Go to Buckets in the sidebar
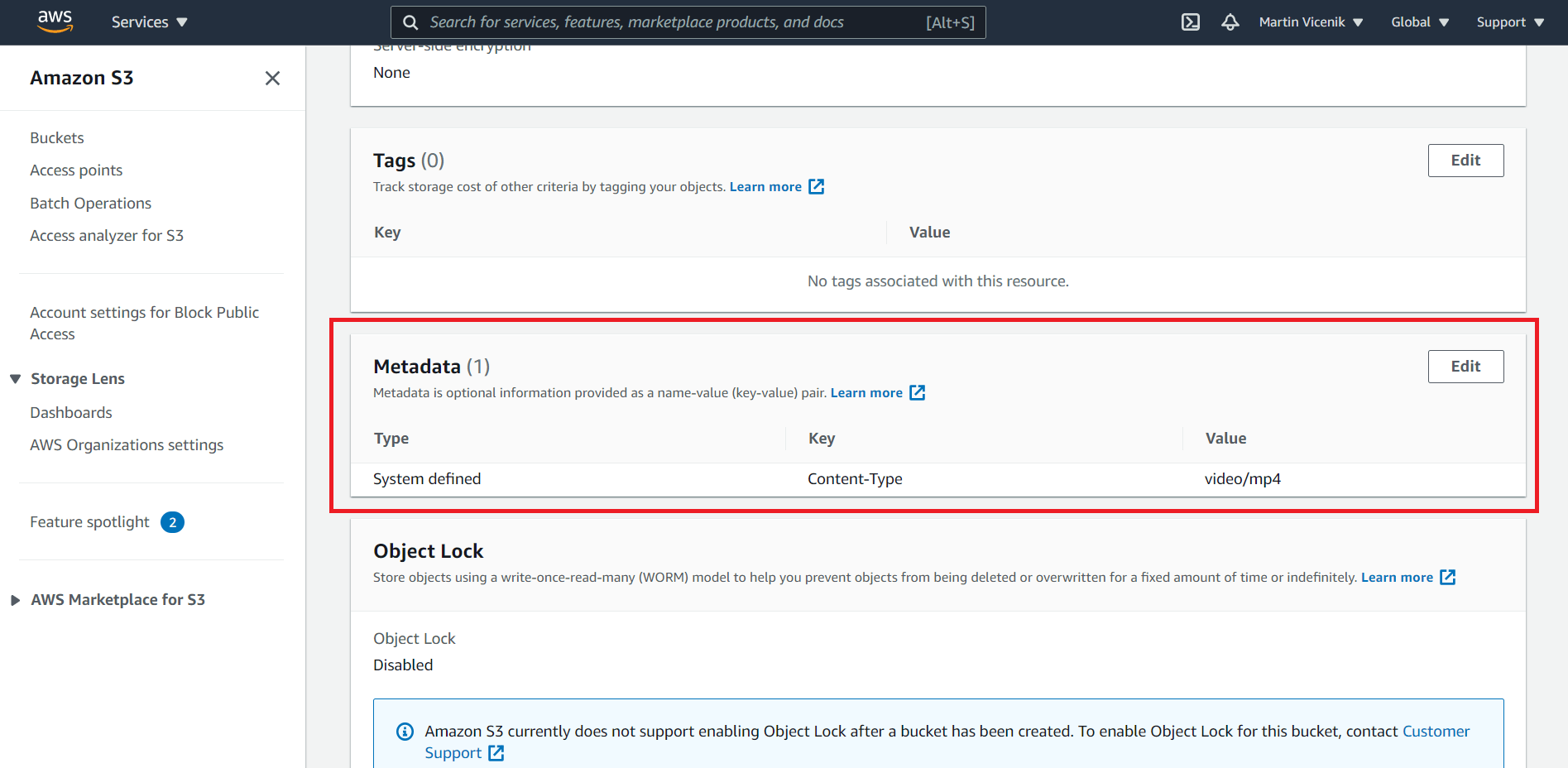 [57, 137]
